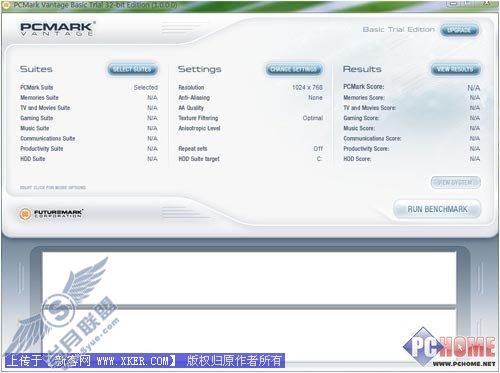This screenshot has width=500, height=373.
Task: Open the Select Suites button
Action: click(x=132, y=69)
